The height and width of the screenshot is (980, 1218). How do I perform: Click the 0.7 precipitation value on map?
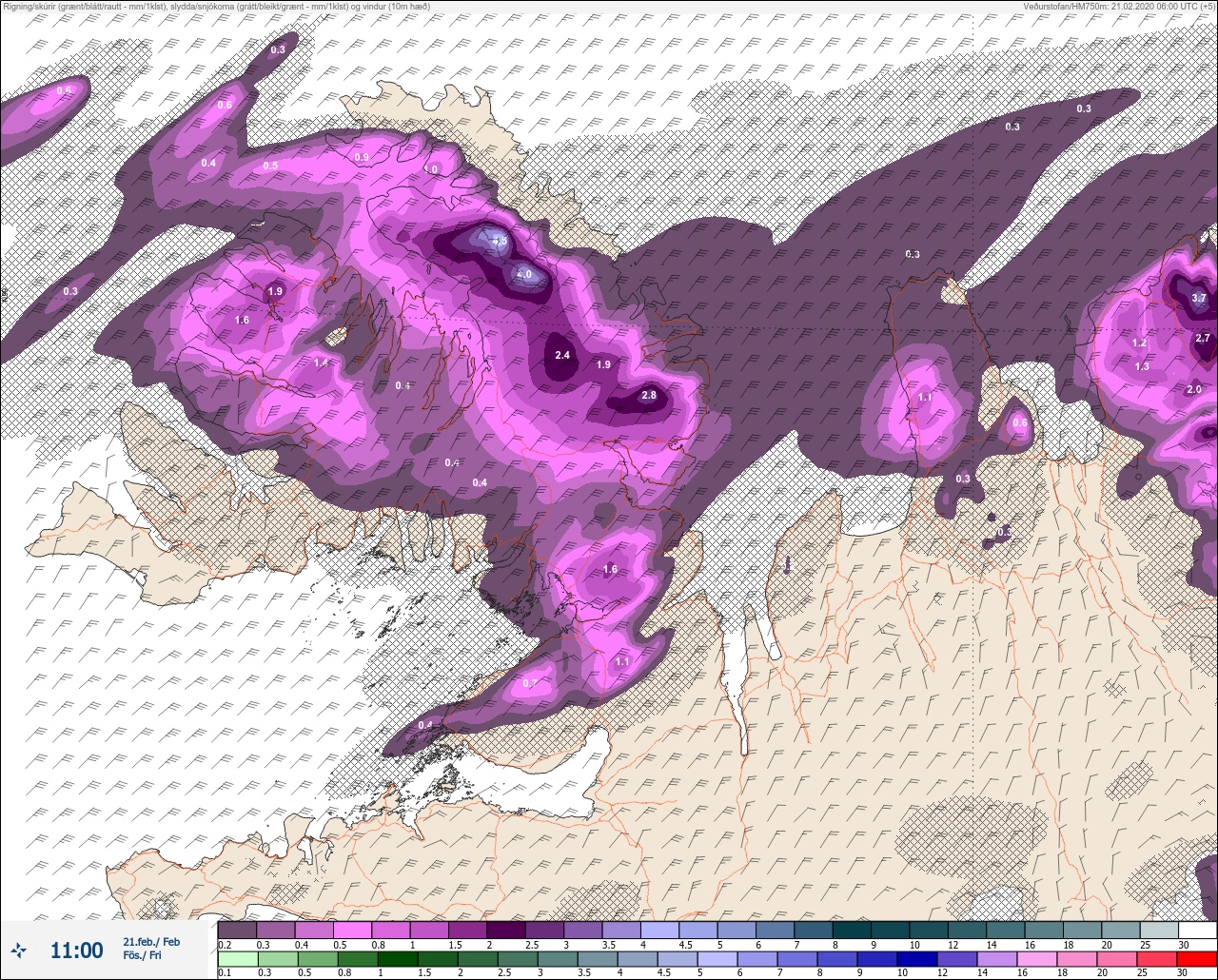530,683
